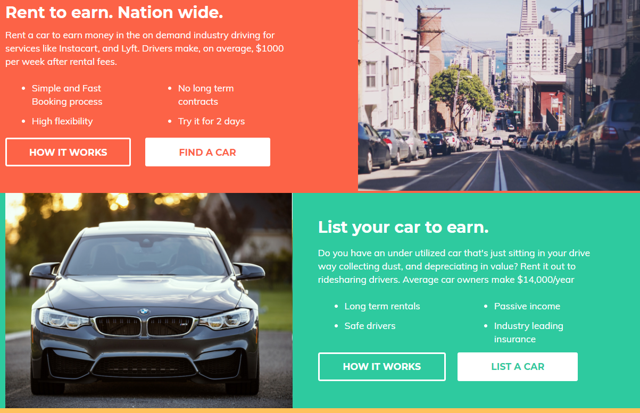Select the 'High flexibility' bullet item
This screenshot has height=413, width=640.
[62, 121]
